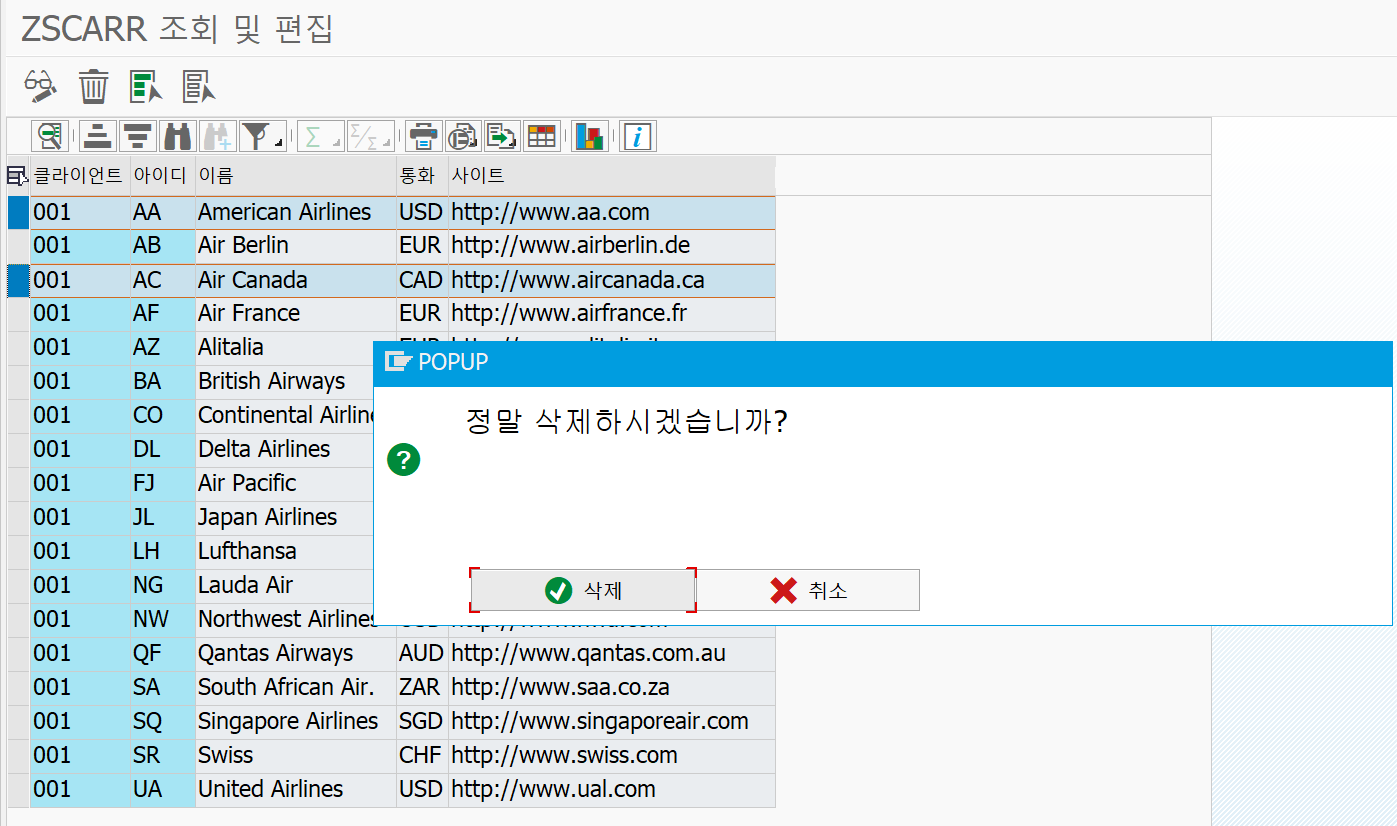This screenshot has height=826, width=1397.
Task: Click the sigma Total icon
Action: pyautogui.click(x=314, y=135)
